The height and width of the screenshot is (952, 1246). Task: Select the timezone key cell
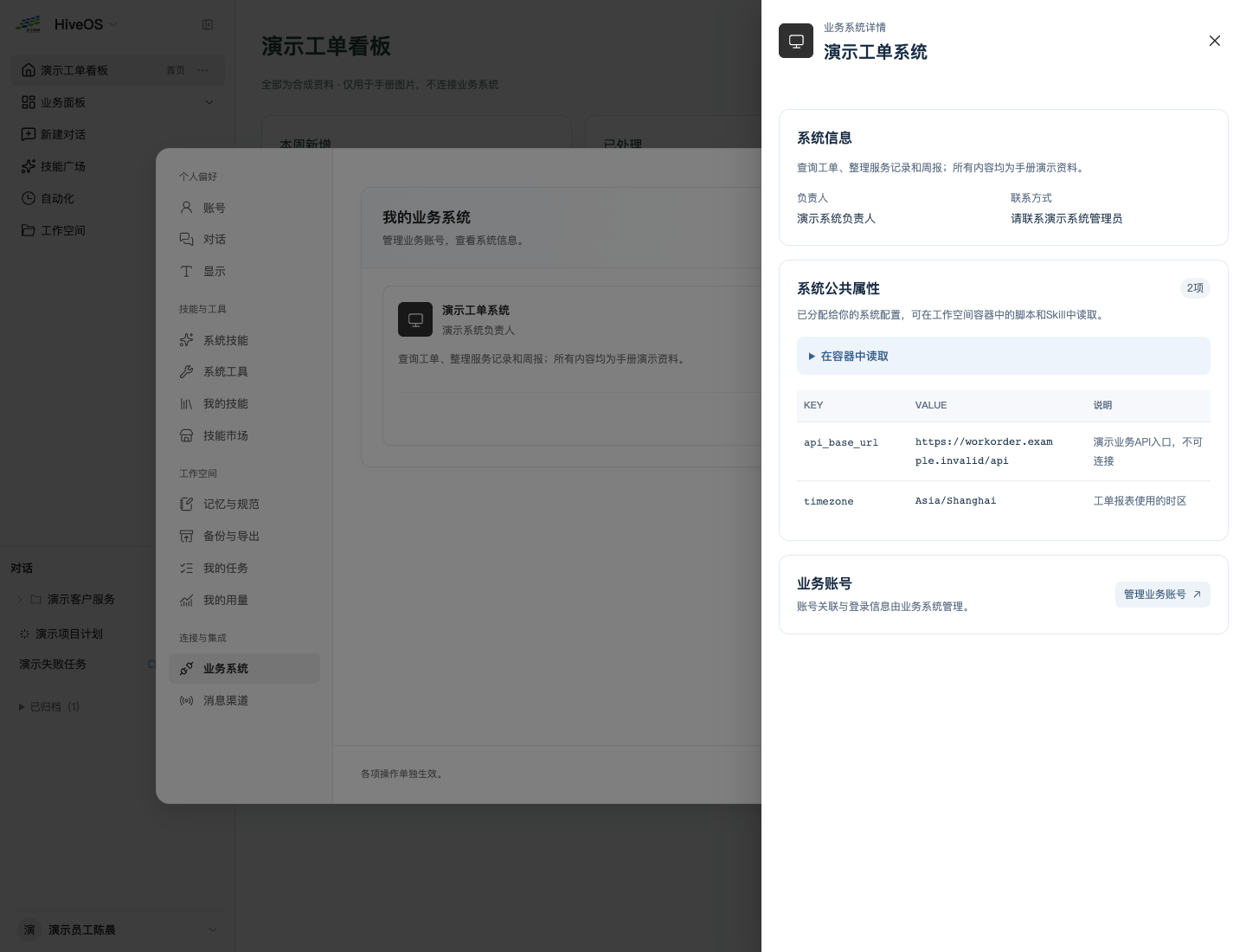click(x=829, y=501)
